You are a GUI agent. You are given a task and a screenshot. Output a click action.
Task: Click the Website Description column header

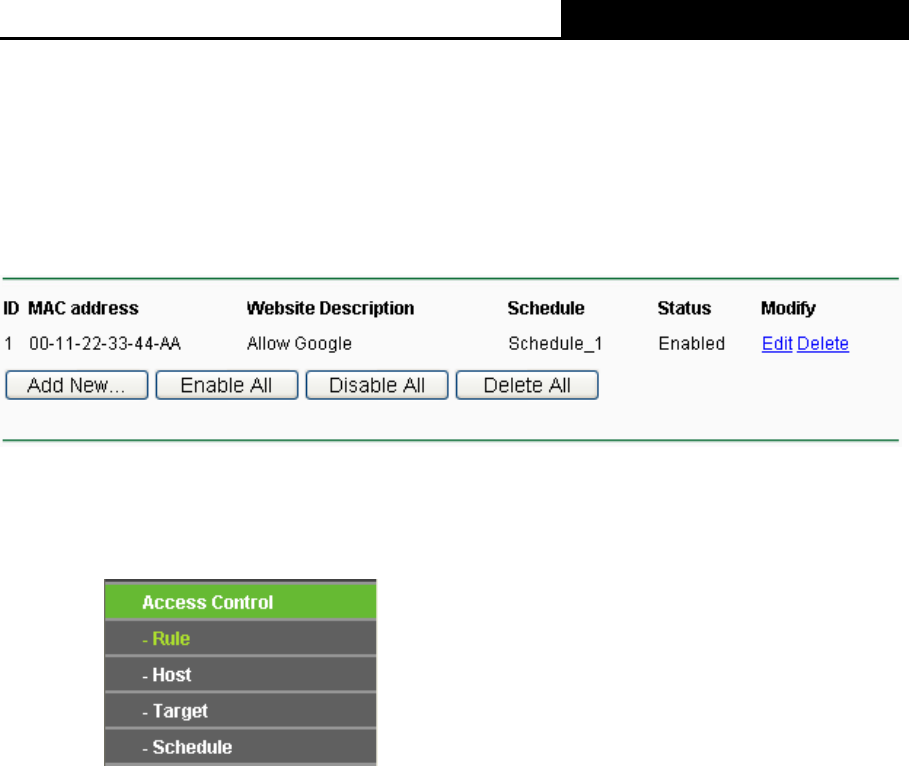(x=330, y=308)
